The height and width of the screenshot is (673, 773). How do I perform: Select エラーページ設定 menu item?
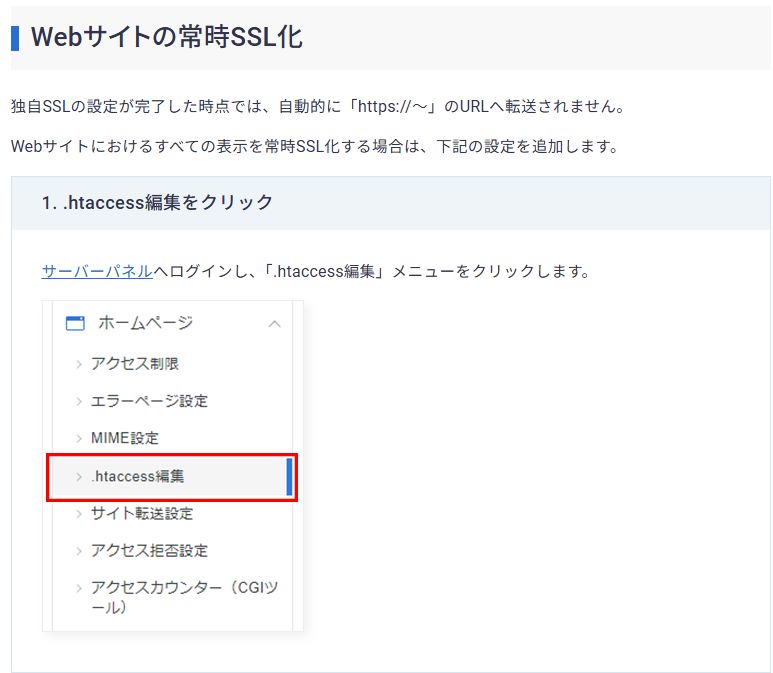click(149, 401)
